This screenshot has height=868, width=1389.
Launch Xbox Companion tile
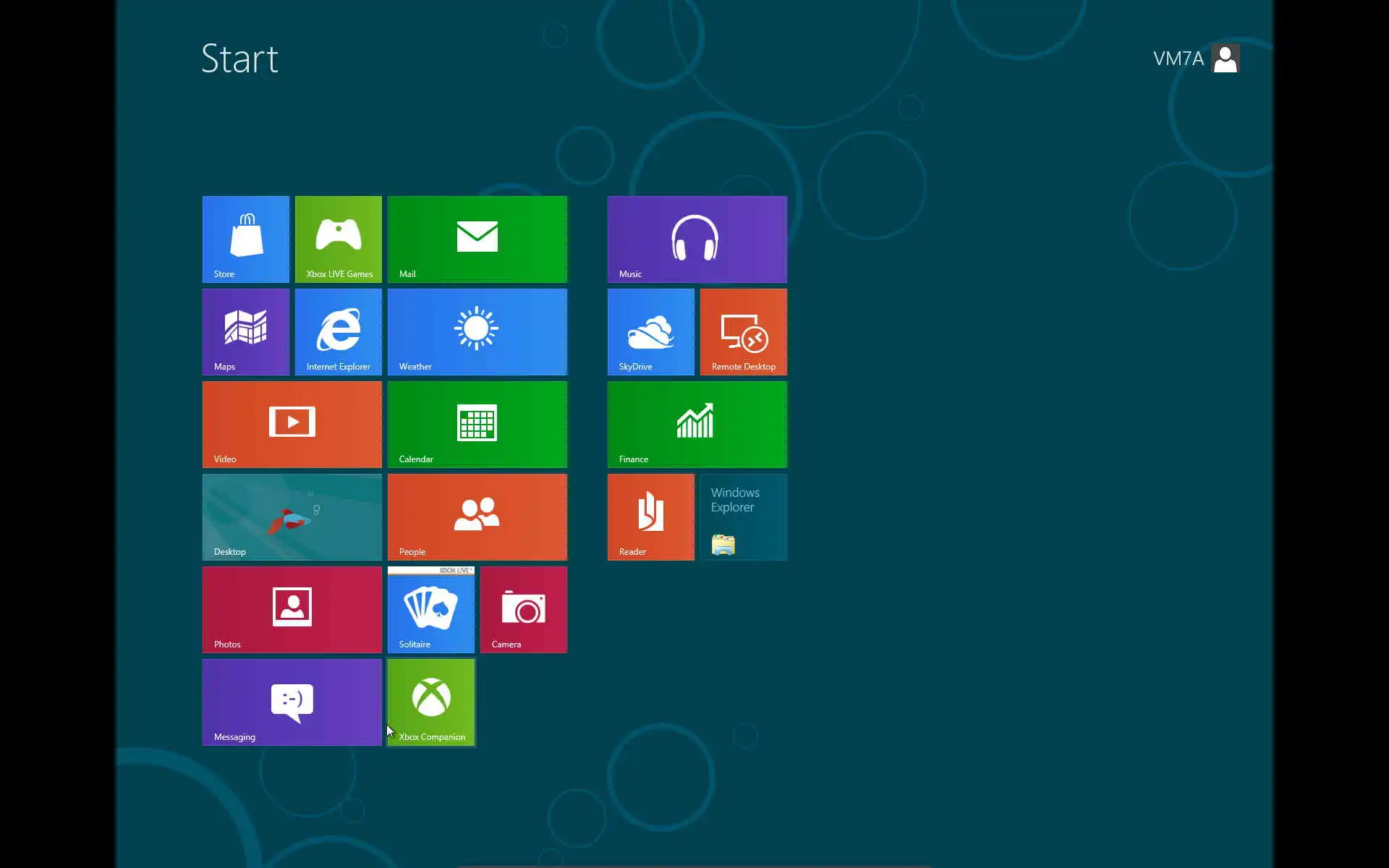pos(431,702)
